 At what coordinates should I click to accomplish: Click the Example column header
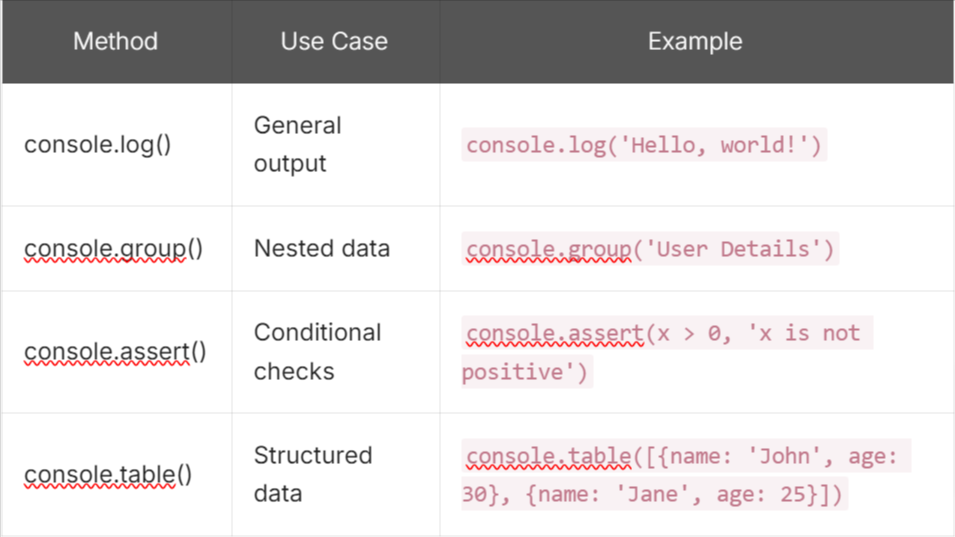(x=695, y=41)
